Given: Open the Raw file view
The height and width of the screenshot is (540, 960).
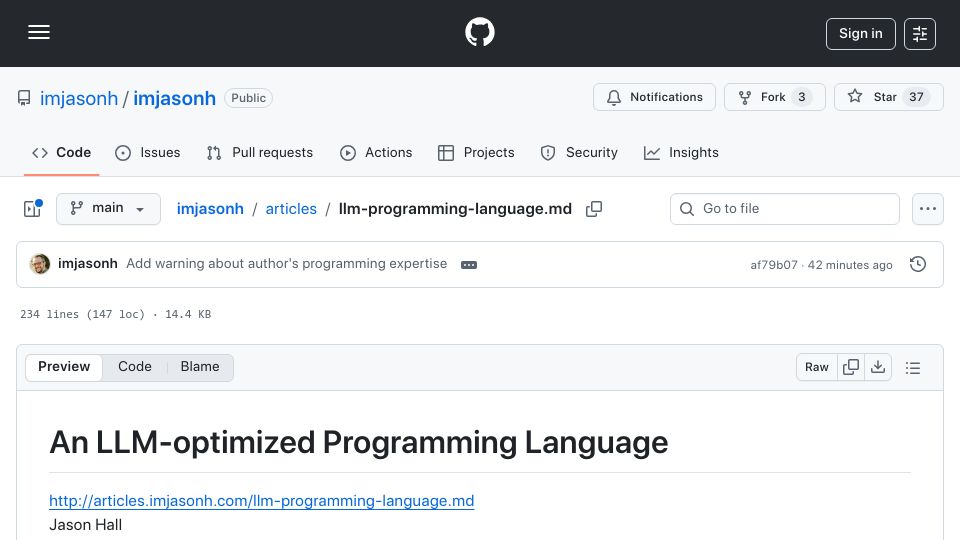Looking at the screenshot, I should click(x=817, y=367).
